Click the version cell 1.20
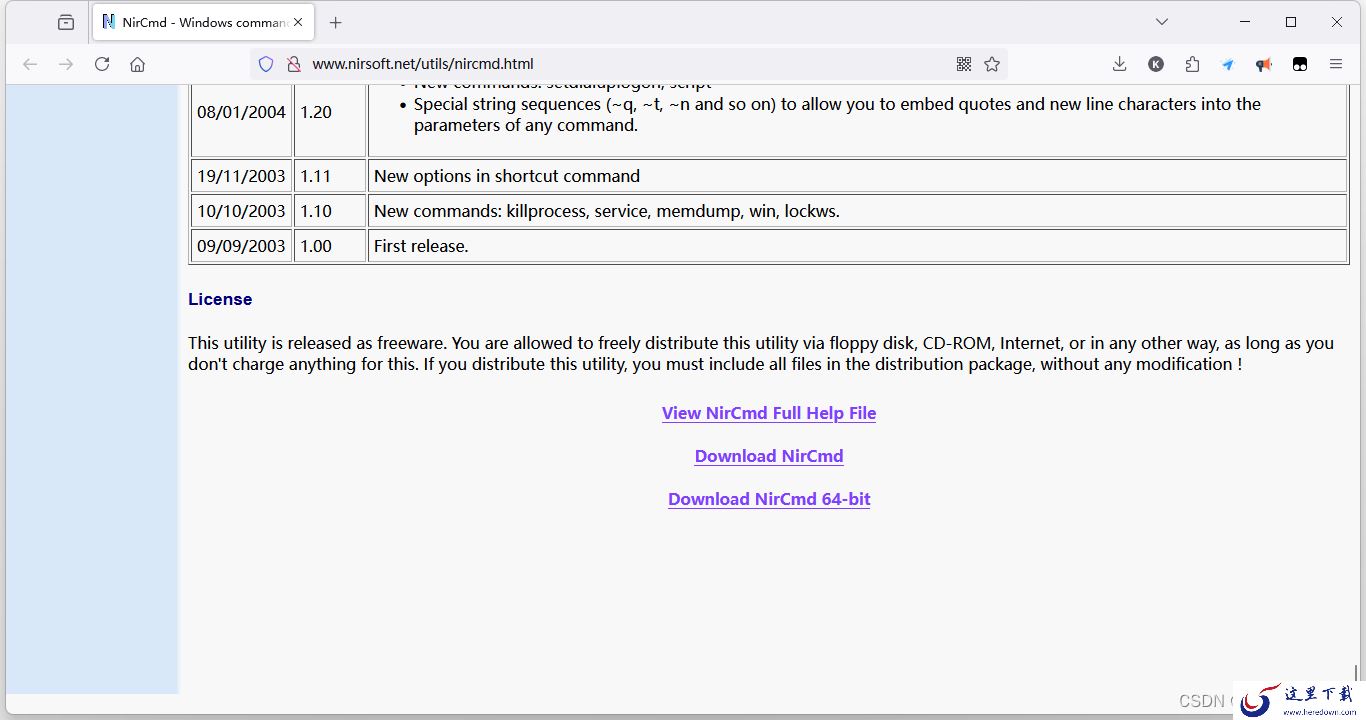Viewport: 1366px width, 720px height. [x=330, y=112]
